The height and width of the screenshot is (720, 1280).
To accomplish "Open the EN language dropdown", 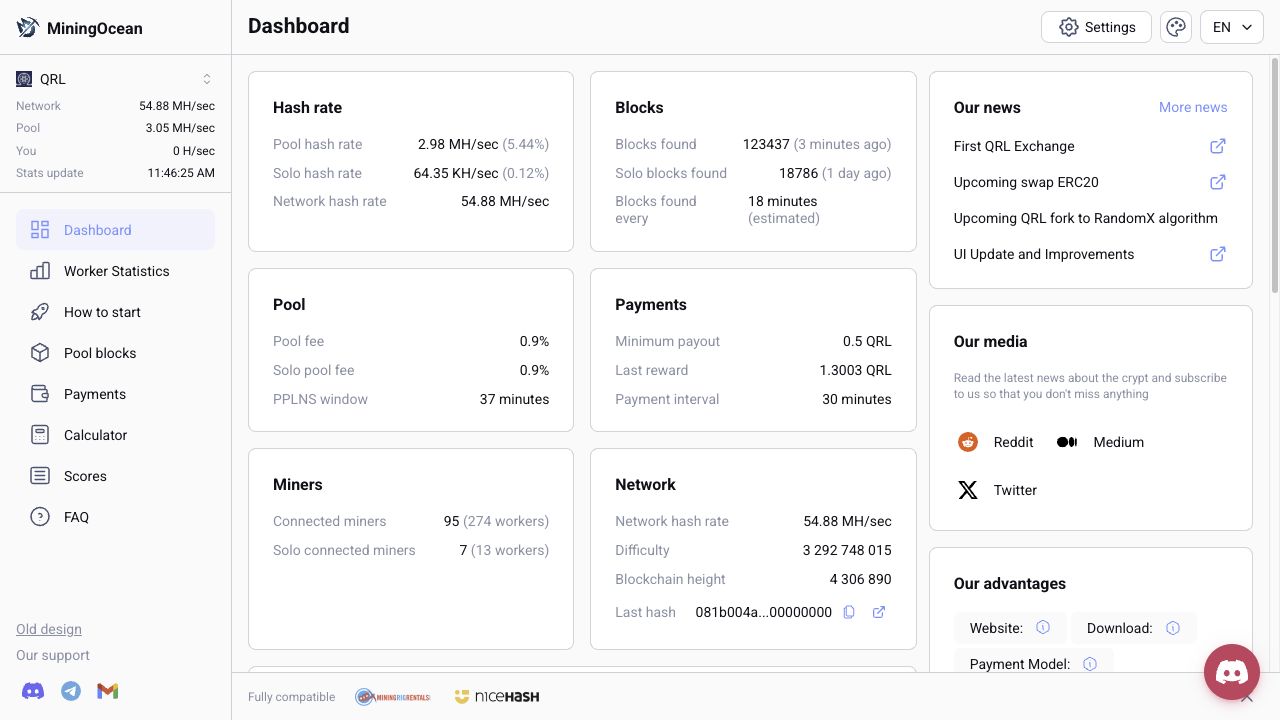I will (1232, 27).
